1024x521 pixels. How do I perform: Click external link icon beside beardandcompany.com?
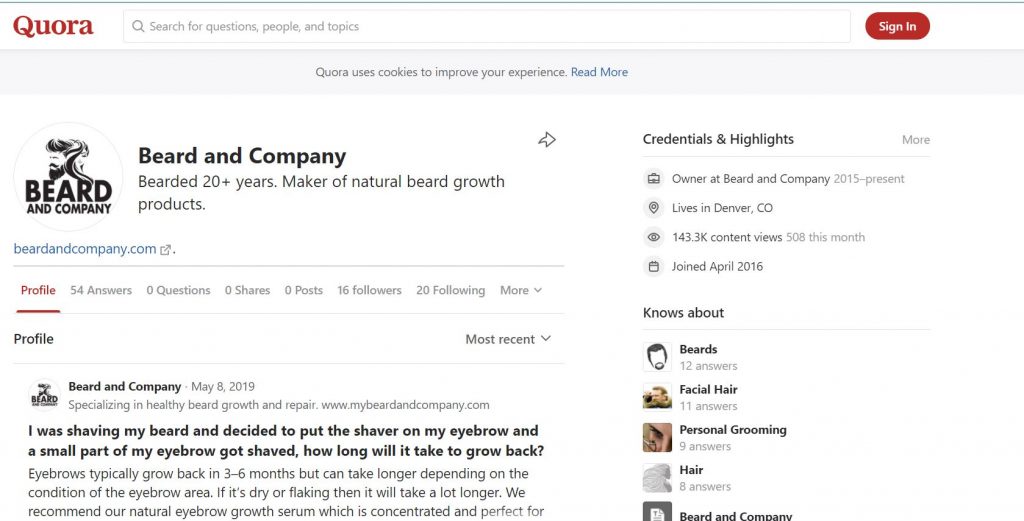pyautogui.click(x=166, y=250)
